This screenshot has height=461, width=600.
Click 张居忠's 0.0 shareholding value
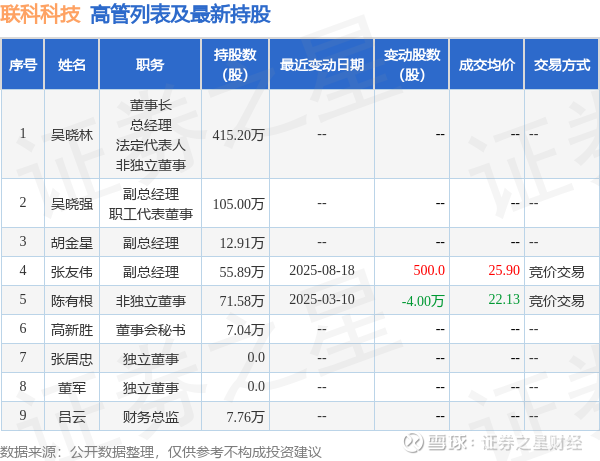[x=256, y=357]
